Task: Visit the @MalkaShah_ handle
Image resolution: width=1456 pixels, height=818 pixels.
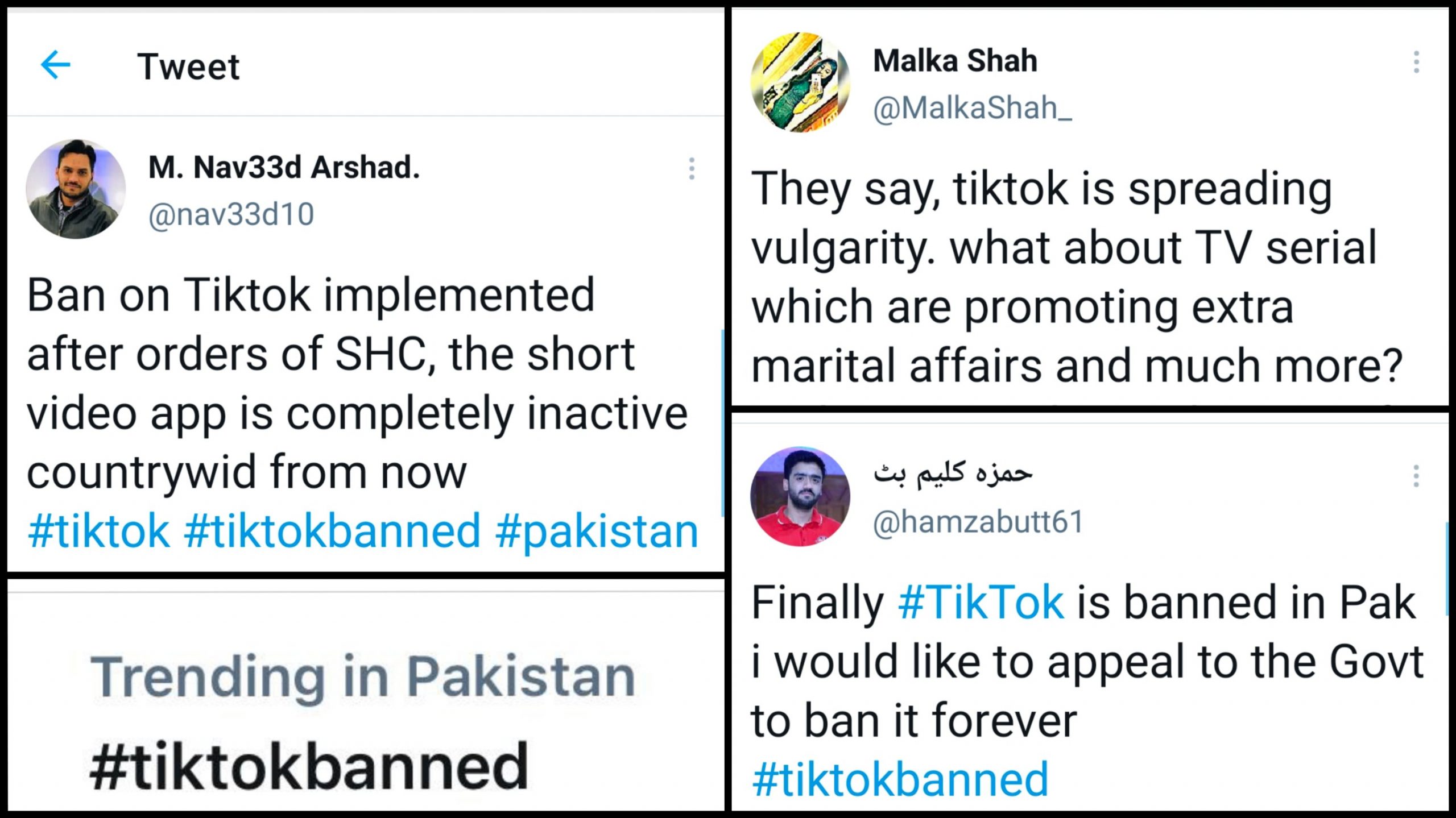Action: point(972,108)
